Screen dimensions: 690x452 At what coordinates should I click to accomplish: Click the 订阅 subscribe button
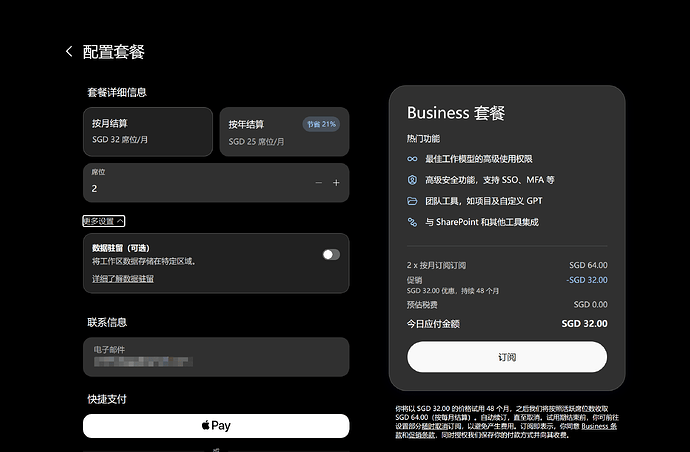[x=507, y=357]
